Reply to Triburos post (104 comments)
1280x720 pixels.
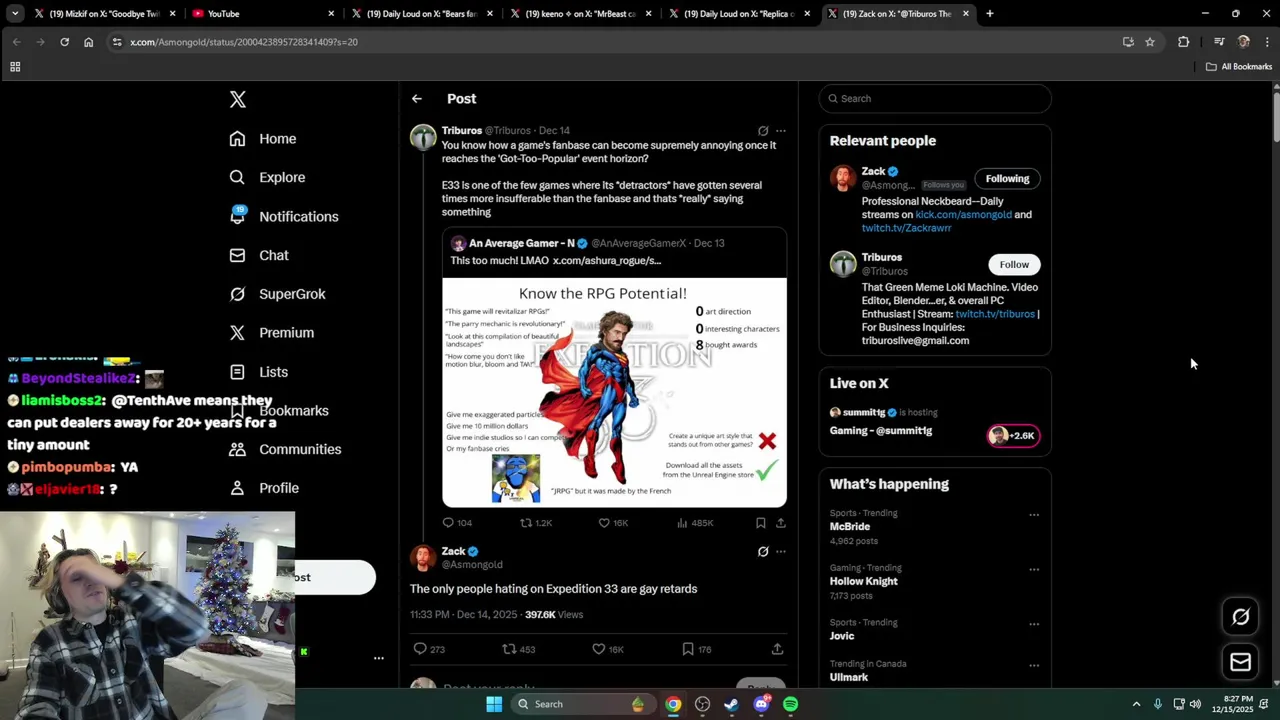click(457, 523)
